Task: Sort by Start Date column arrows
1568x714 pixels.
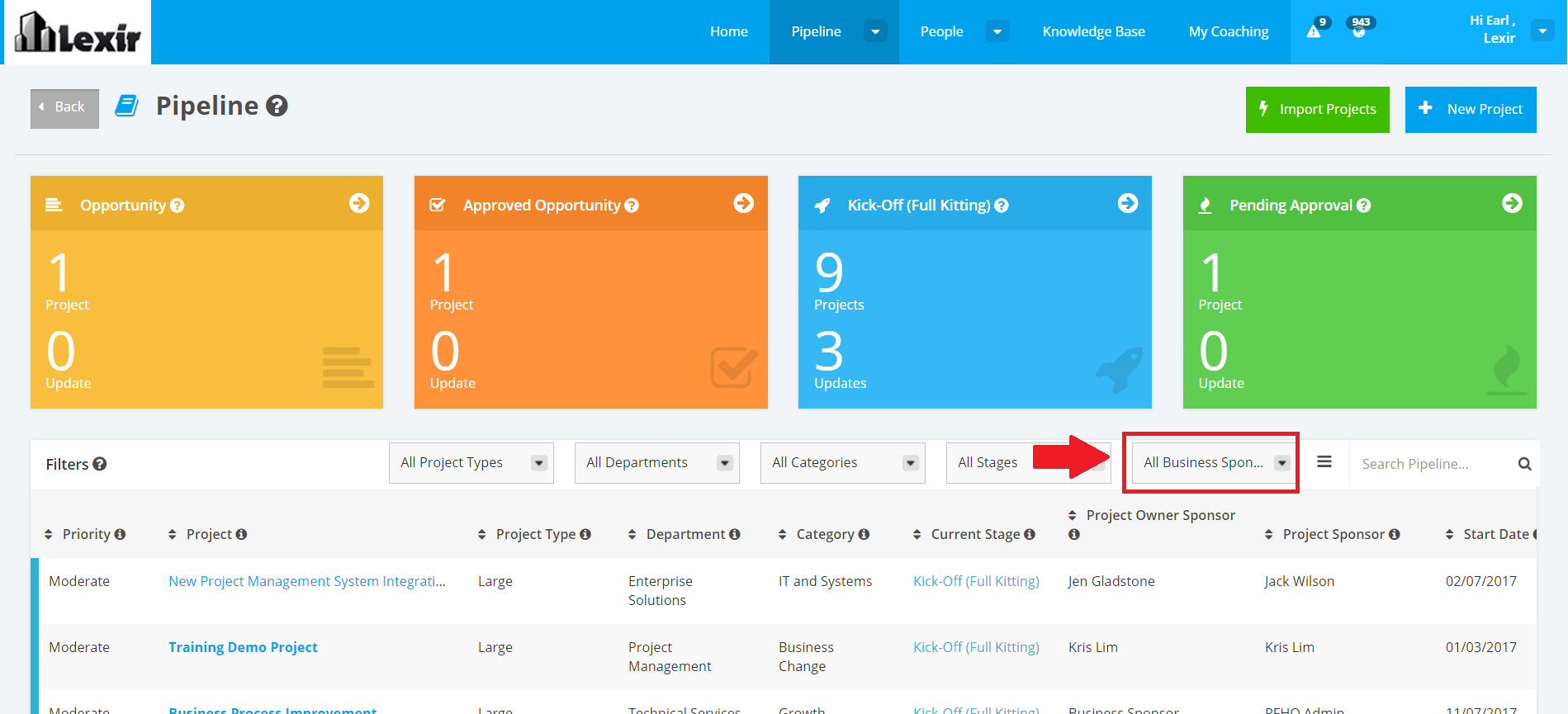Action: pos(1449,534)
